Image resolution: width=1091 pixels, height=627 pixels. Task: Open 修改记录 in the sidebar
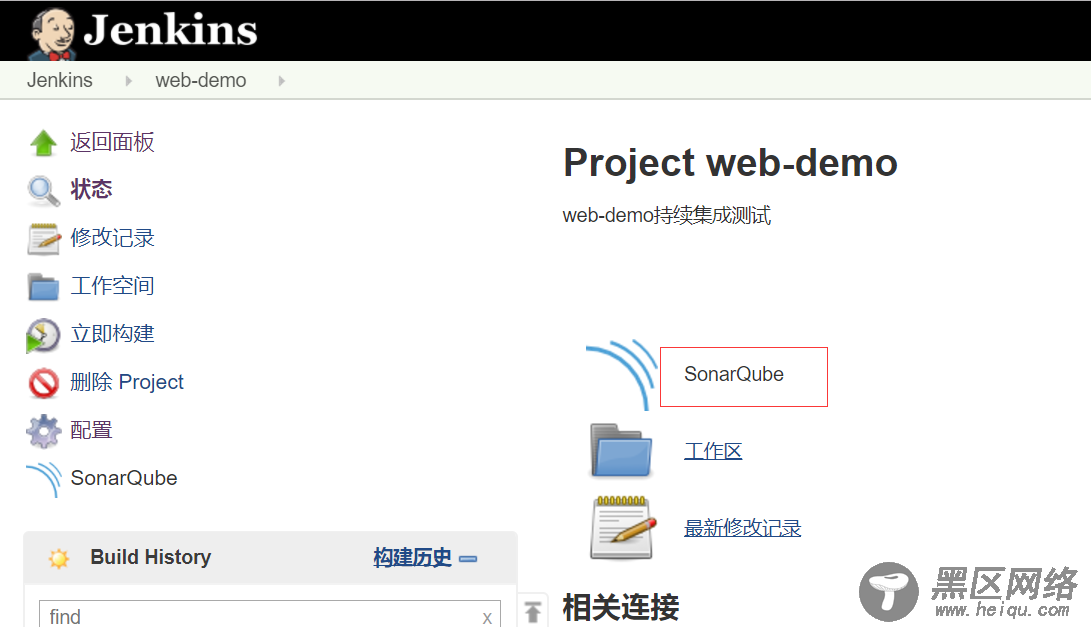(112, 237)
